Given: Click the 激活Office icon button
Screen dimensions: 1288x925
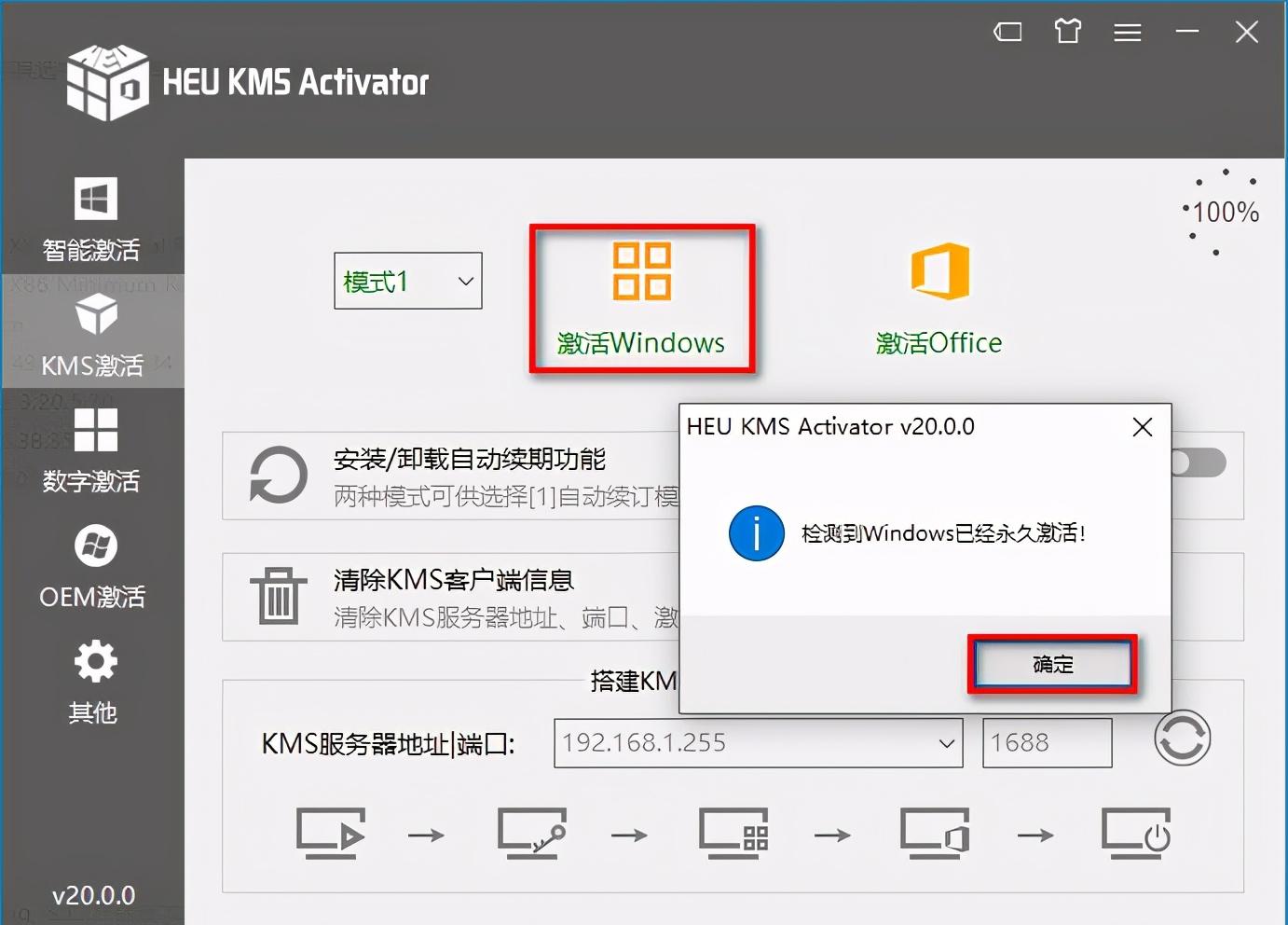Looking at the screenshot, I should 939,298.
